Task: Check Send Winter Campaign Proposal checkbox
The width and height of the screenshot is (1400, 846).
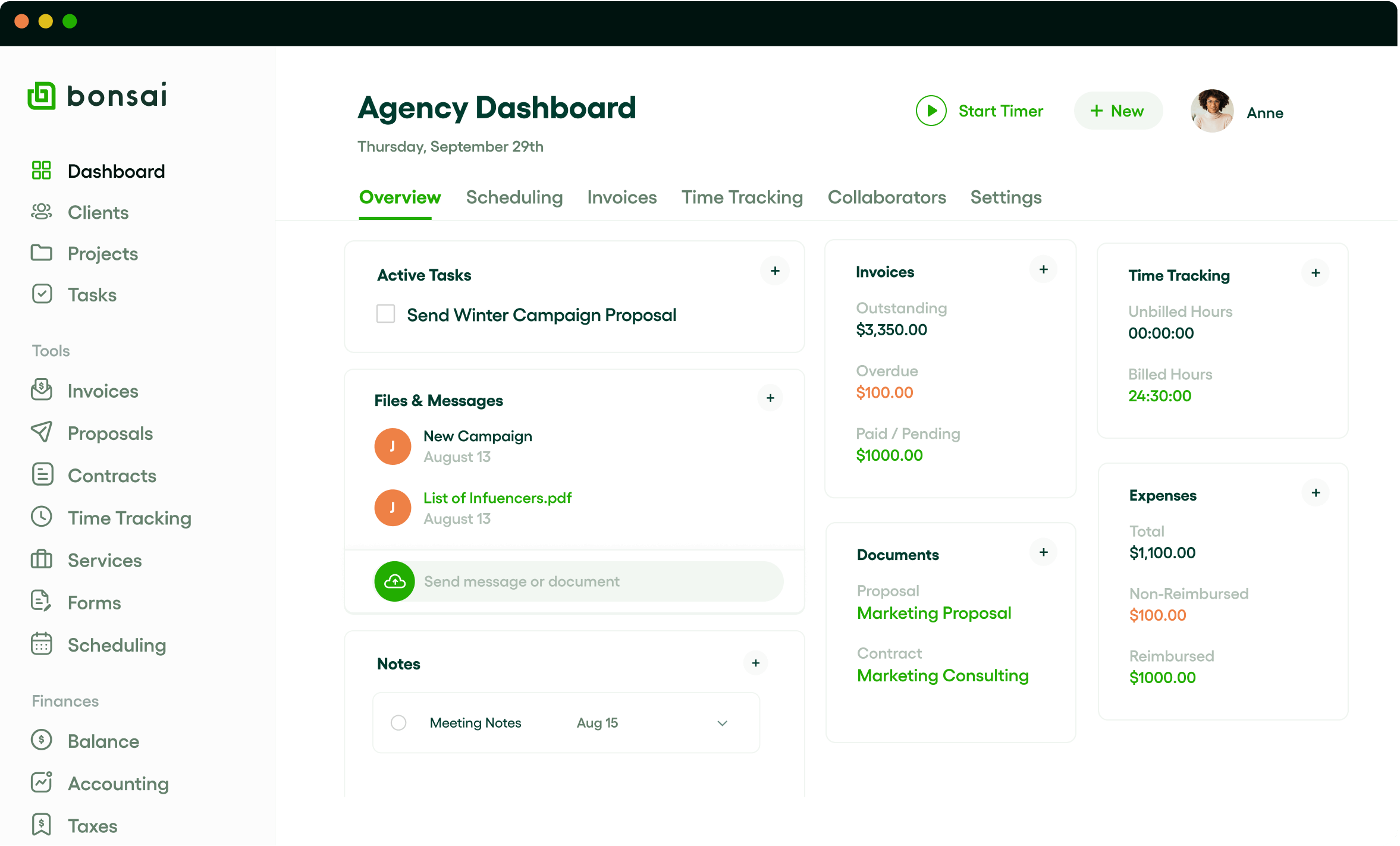Action: [385, 314]
